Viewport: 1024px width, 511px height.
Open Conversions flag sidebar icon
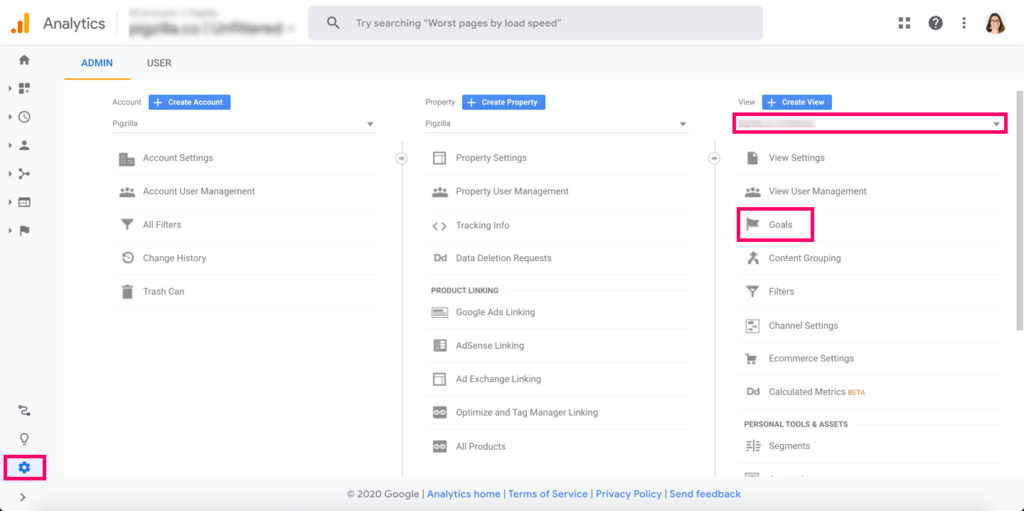coord(24,231)
